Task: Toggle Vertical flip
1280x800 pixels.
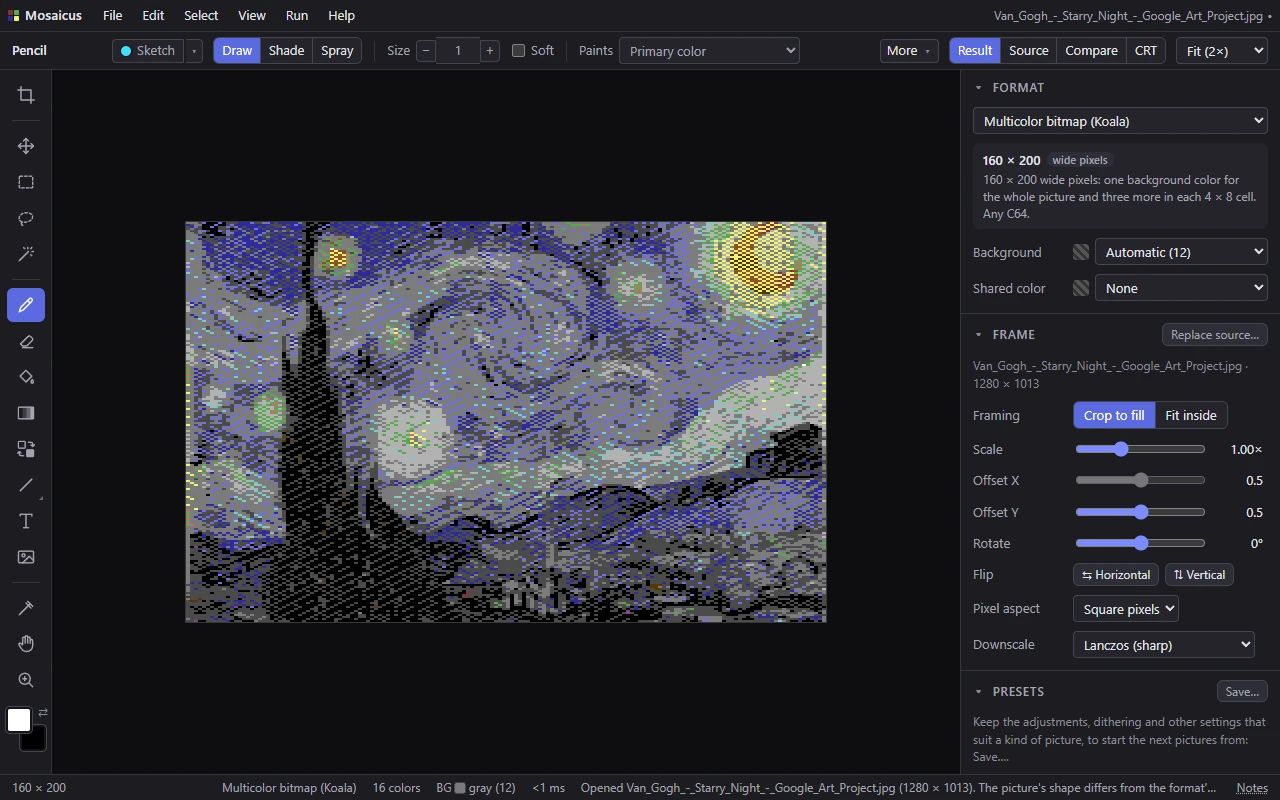Action: click(x=1199, y=575)
